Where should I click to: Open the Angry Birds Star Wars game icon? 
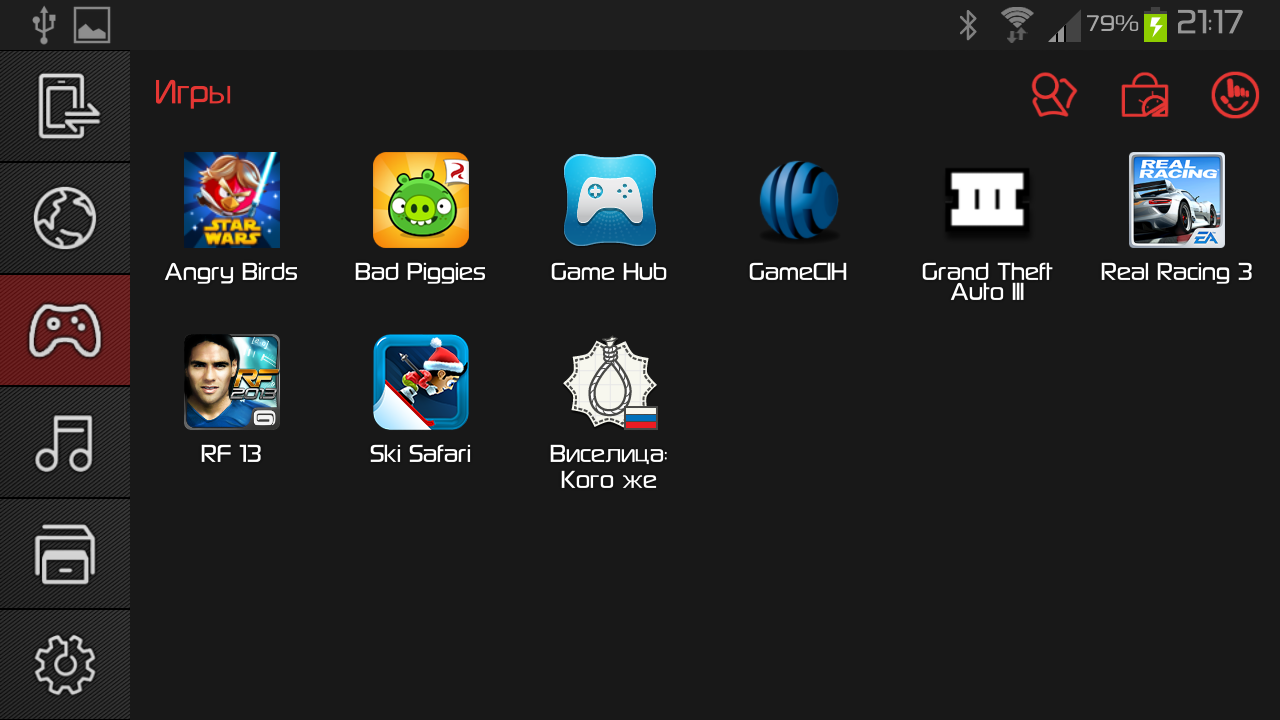(x=231, y=200)
